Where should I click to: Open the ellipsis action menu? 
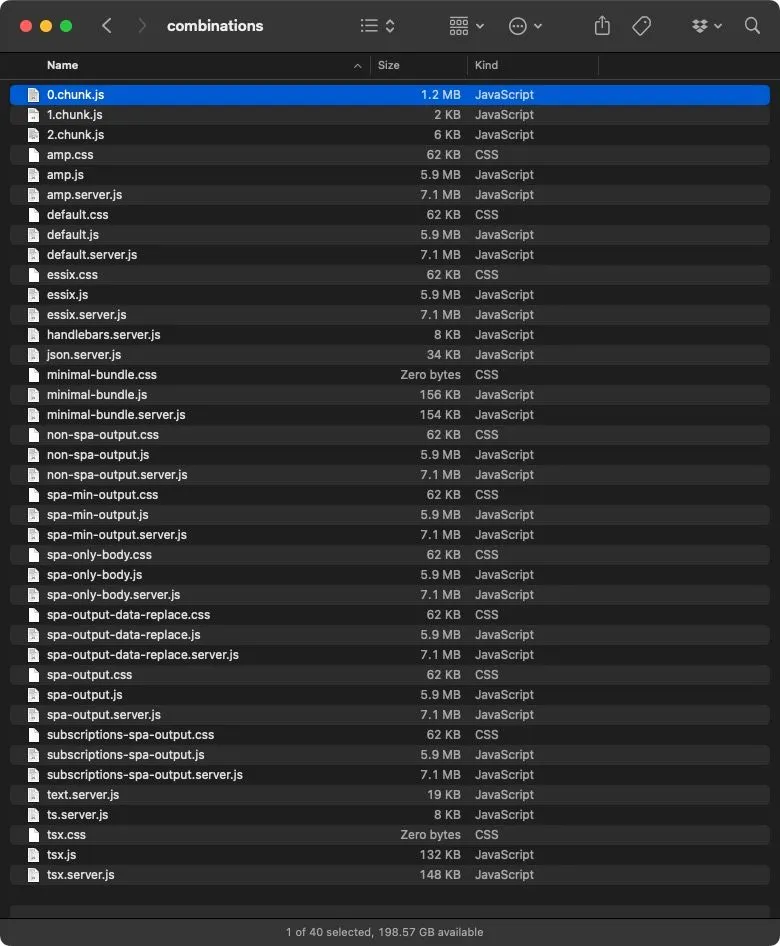pyautogui.click(x=525, y=26)
